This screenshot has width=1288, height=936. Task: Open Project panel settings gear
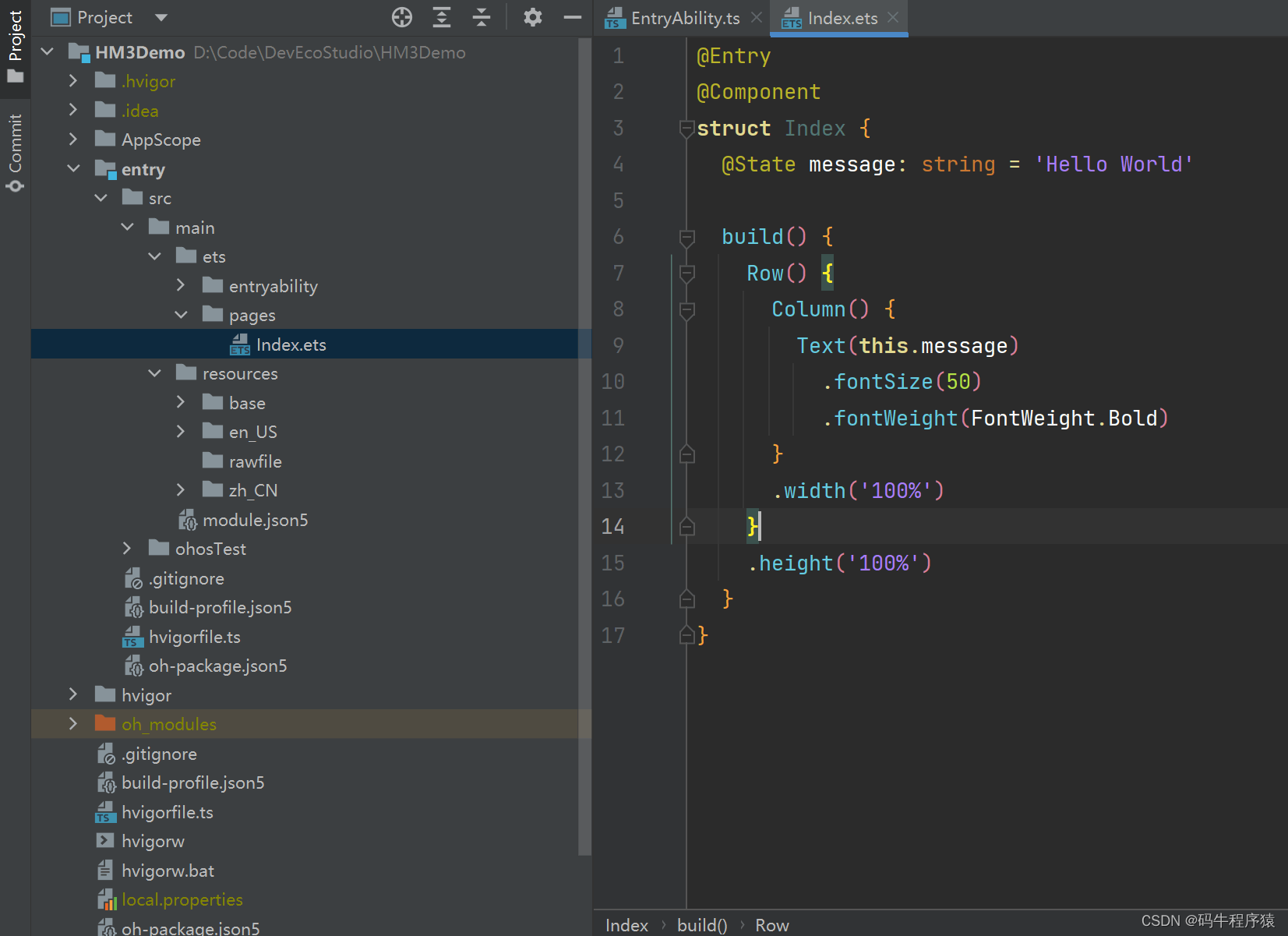[532, 17]
